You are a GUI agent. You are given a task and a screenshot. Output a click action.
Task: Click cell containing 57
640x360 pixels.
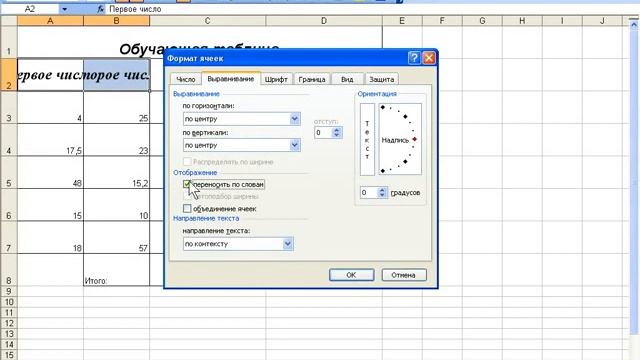pyautogui.click(x=116, y=237)
